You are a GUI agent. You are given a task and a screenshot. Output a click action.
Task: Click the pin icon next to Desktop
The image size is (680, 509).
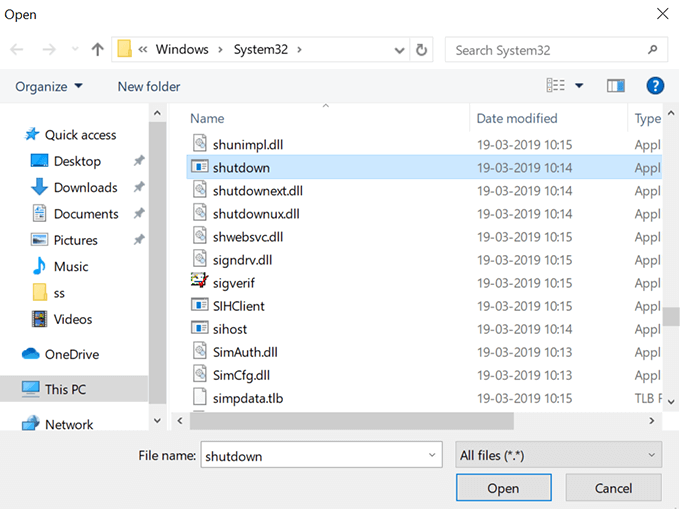139,161
